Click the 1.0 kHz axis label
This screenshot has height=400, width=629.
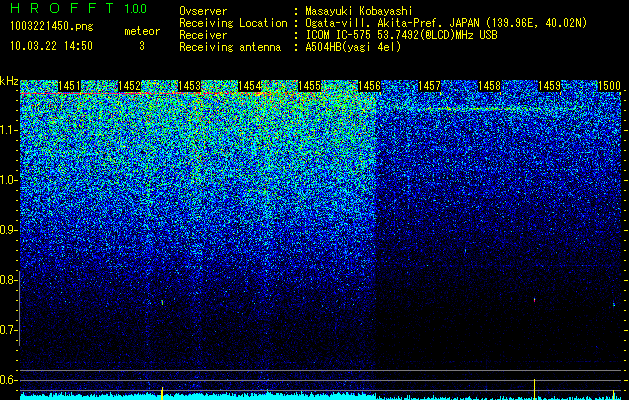tap(8, 180)
